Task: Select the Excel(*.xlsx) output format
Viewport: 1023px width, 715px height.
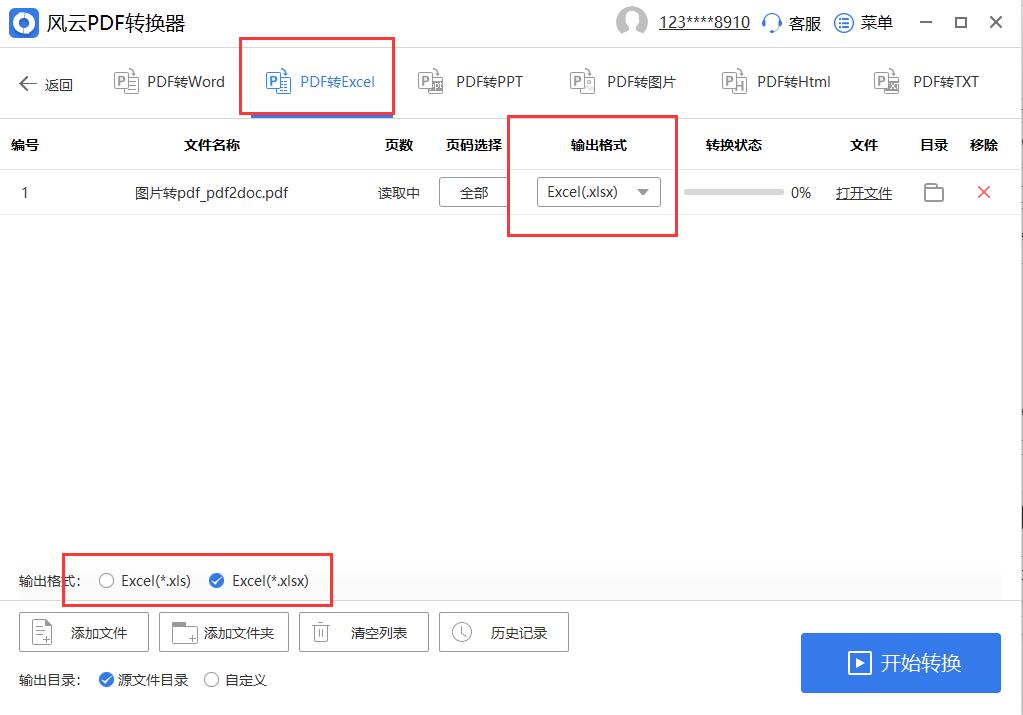Action: pyautogui.click(x=217, y=580)
